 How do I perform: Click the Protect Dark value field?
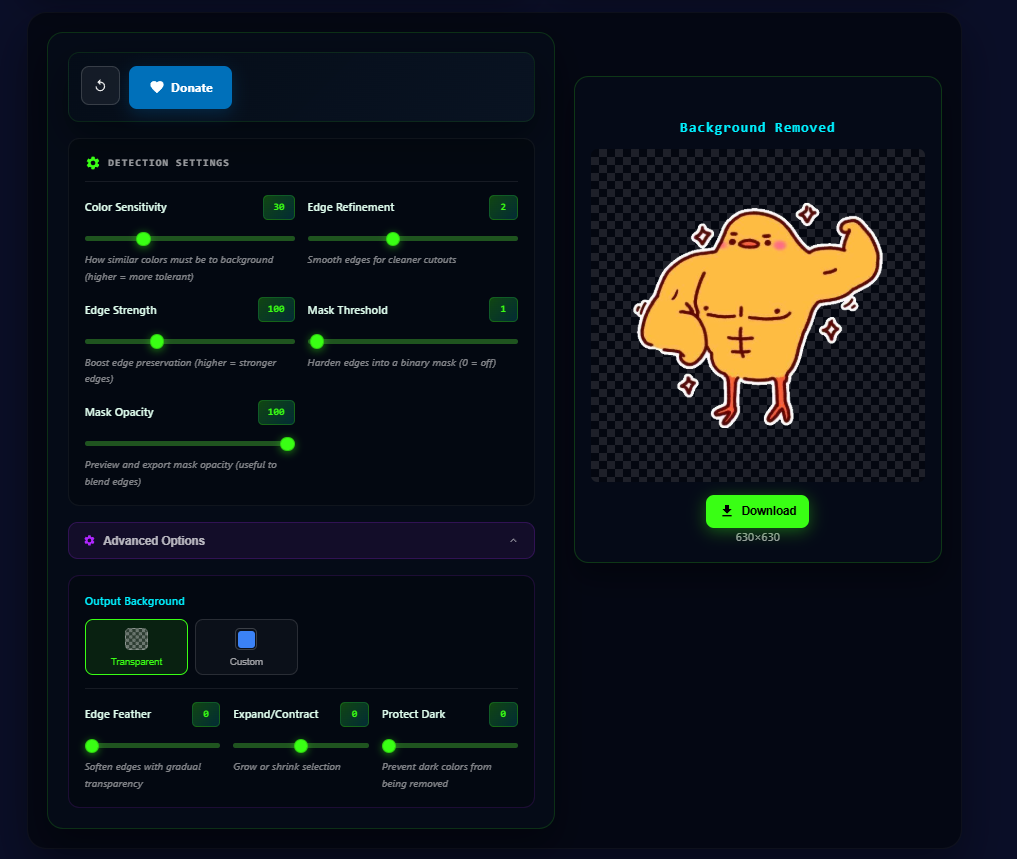coord(503,714)
